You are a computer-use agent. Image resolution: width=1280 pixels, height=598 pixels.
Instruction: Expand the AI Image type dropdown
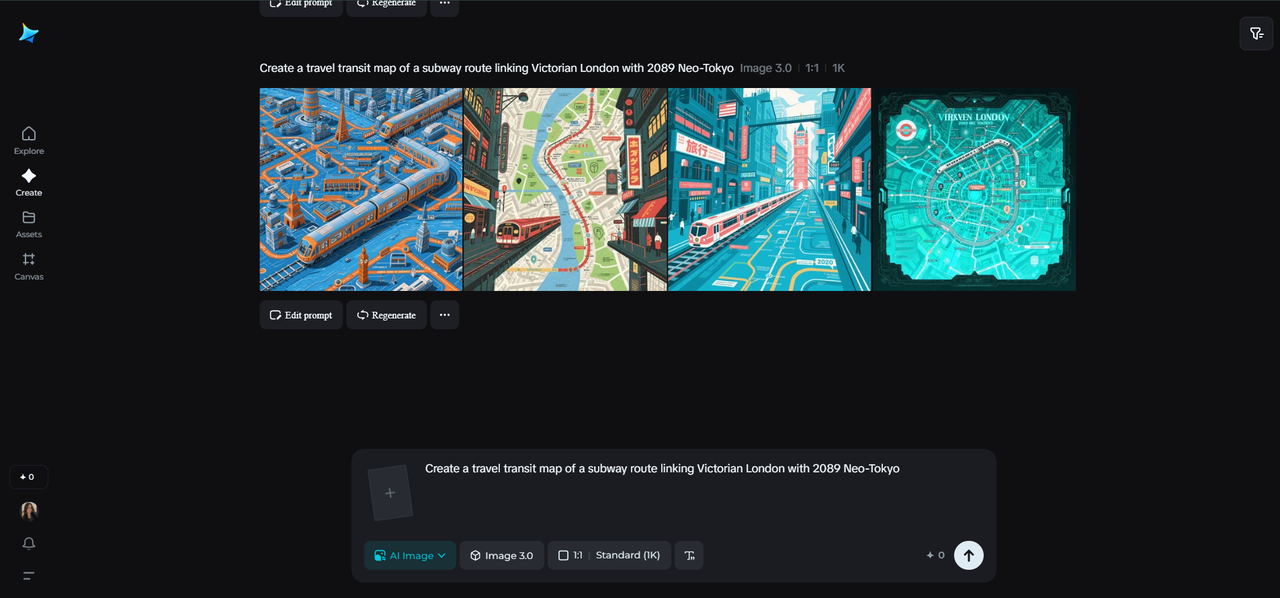click(x=410, y=555)
